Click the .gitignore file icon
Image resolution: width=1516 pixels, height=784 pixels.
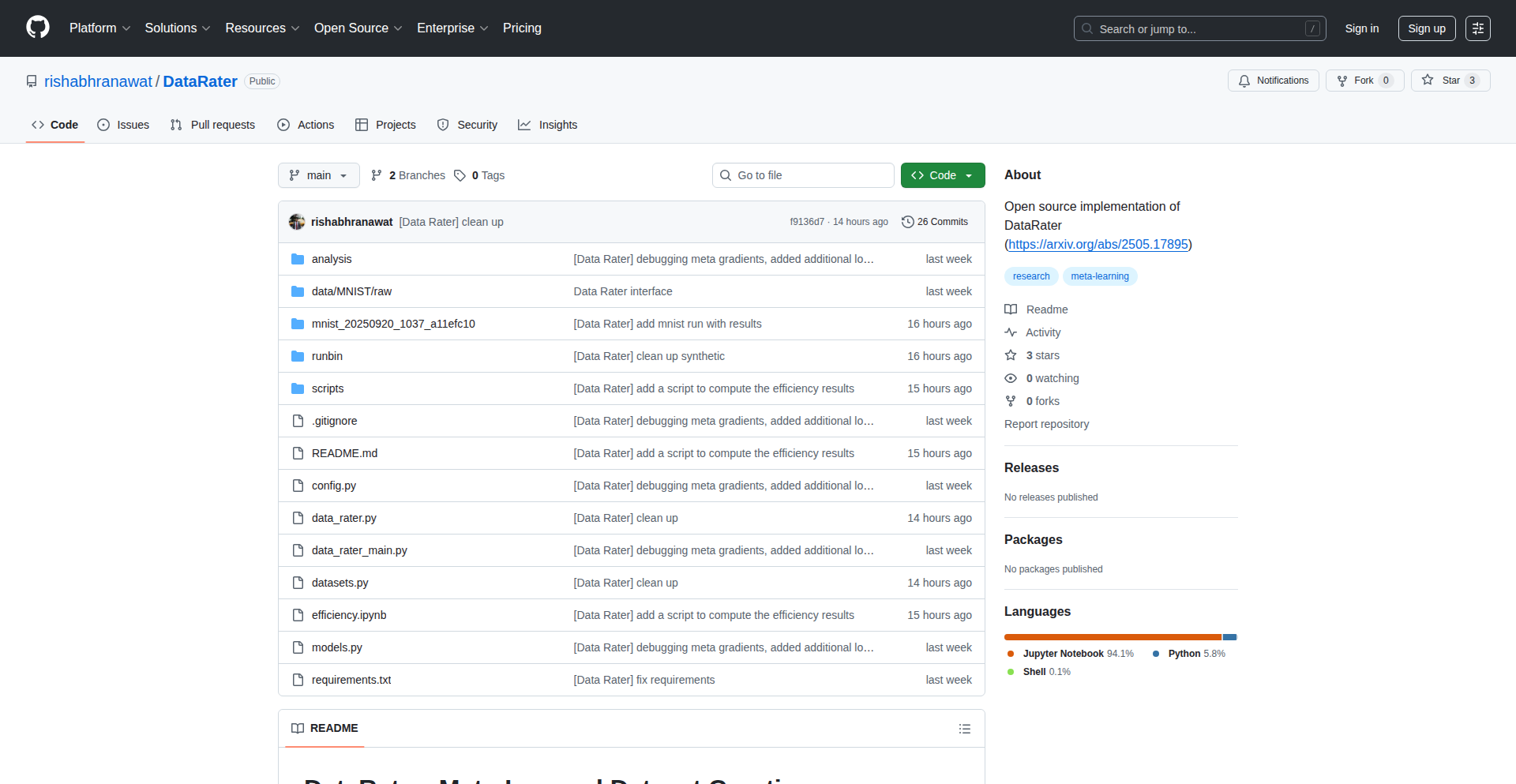click(x=298, y=421)
